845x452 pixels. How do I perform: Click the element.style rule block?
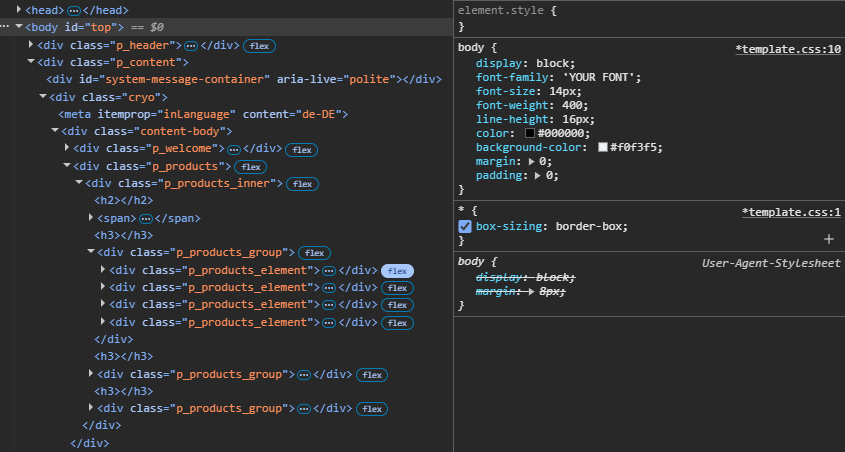pos(649,19)
